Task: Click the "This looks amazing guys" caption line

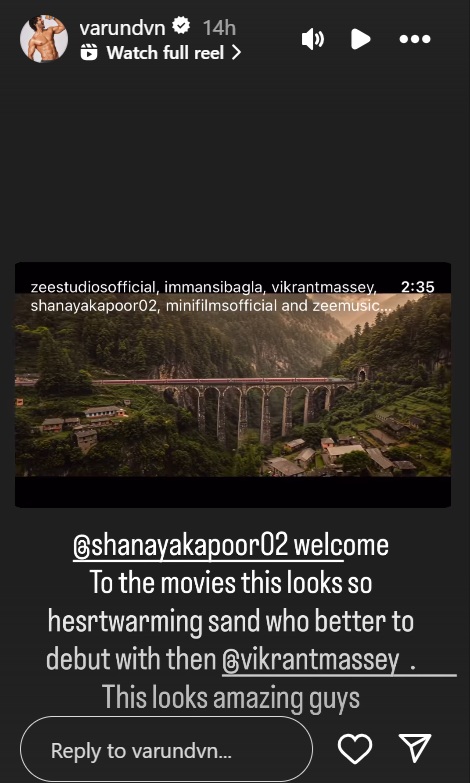Action: point(231,697)
